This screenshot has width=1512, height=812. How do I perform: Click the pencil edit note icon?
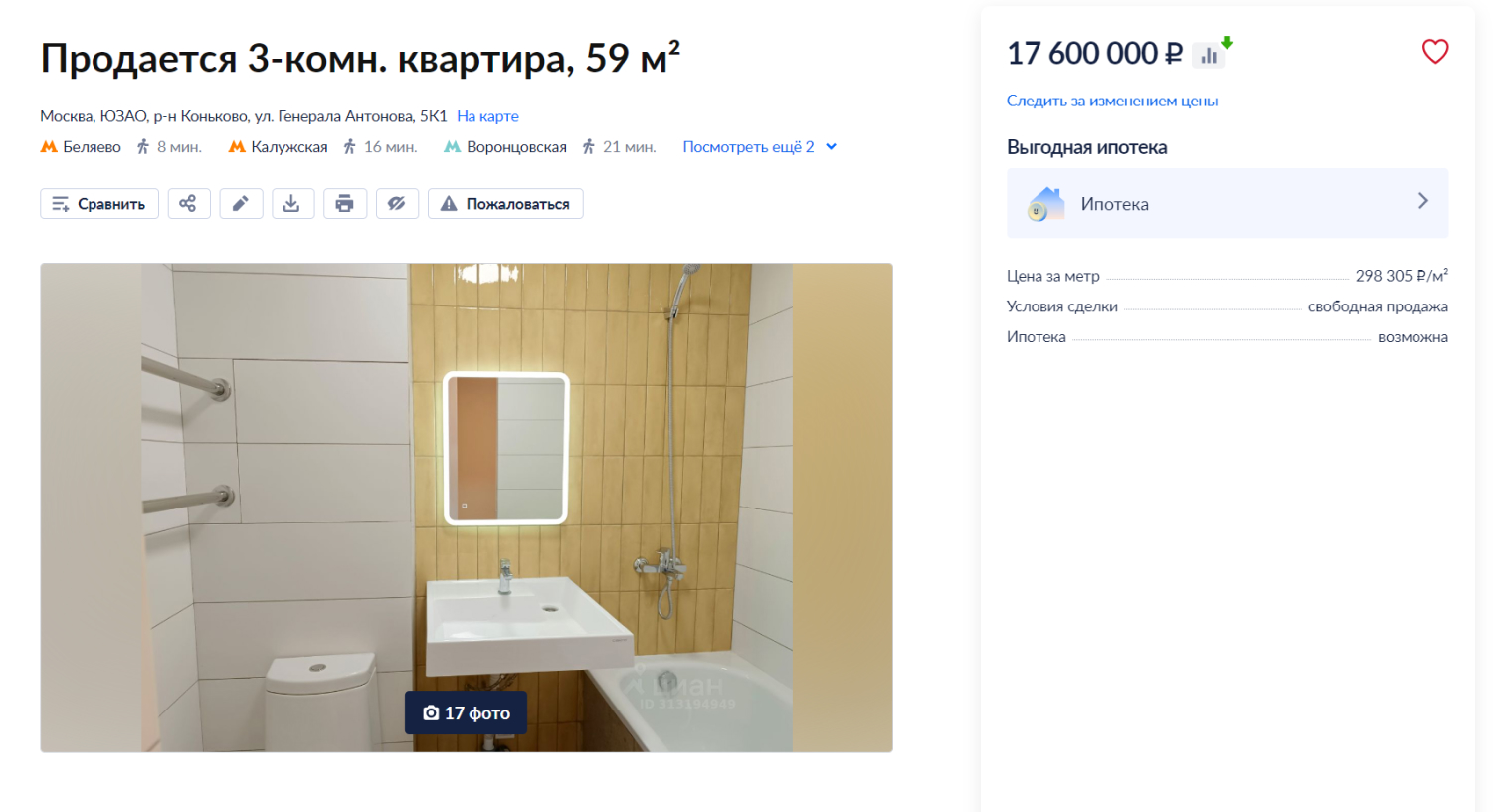tap(241, 204)
